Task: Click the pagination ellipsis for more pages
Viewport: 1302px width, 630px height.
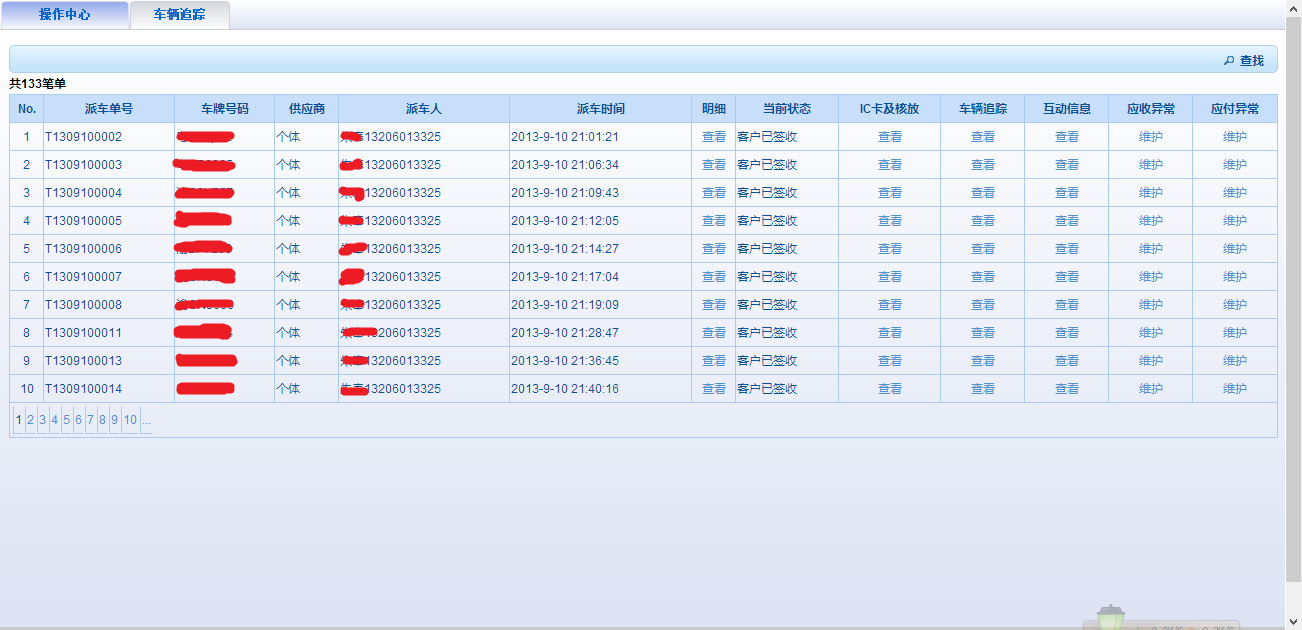Action: pyautogui.click(x=146, y=420)
